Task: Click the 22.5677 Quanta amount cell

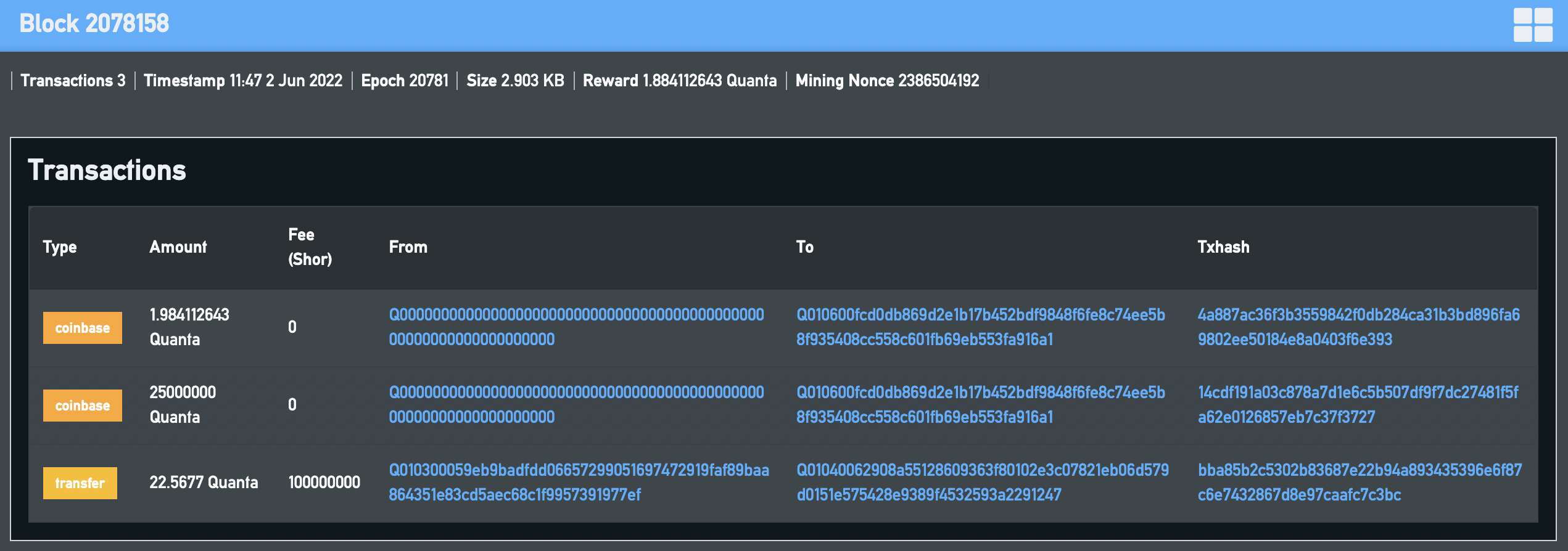Action: point(204,483)
